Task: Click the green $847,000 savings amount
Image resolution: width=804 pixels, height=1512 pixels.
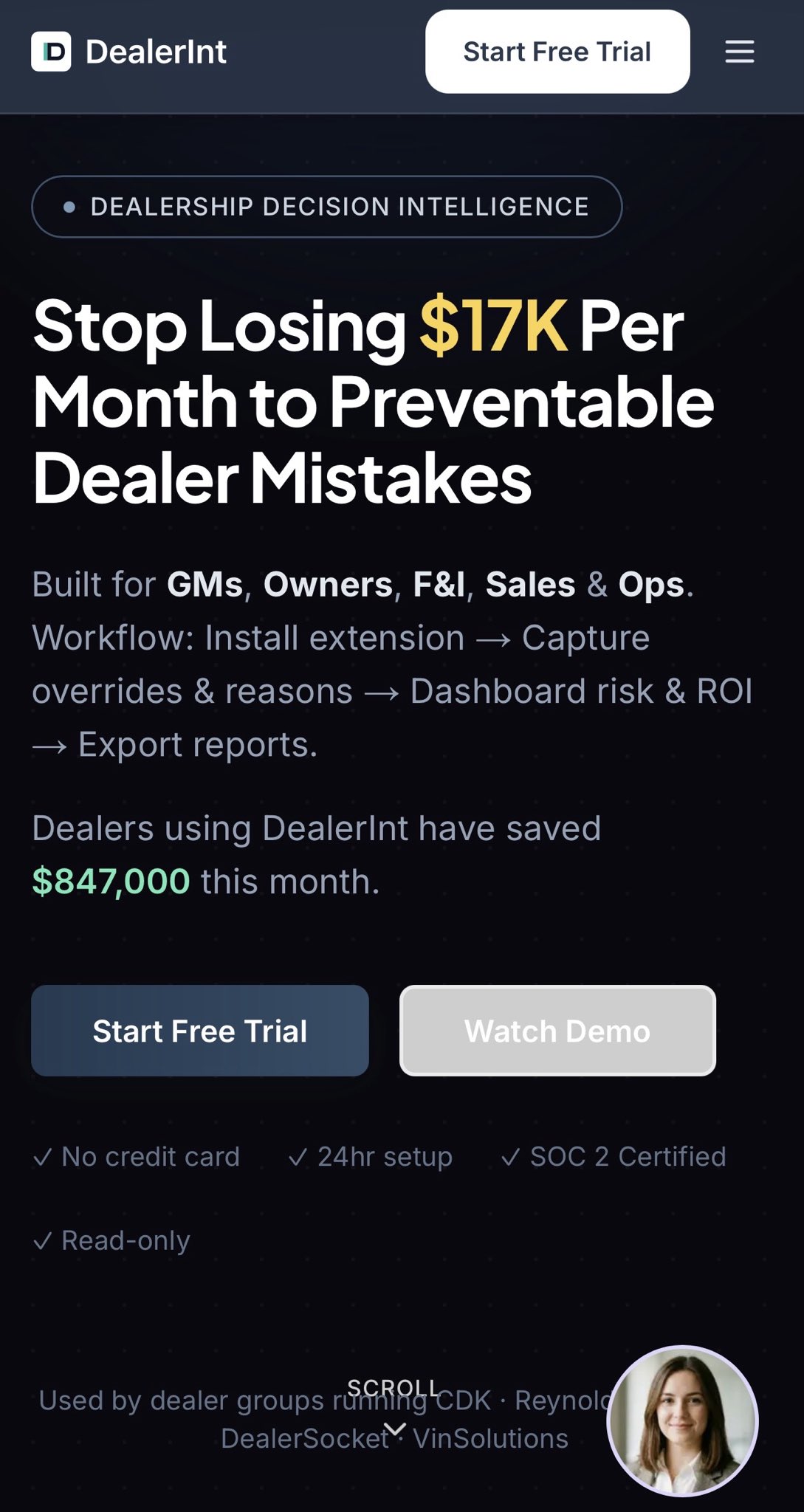Action: tap(111, 882)
